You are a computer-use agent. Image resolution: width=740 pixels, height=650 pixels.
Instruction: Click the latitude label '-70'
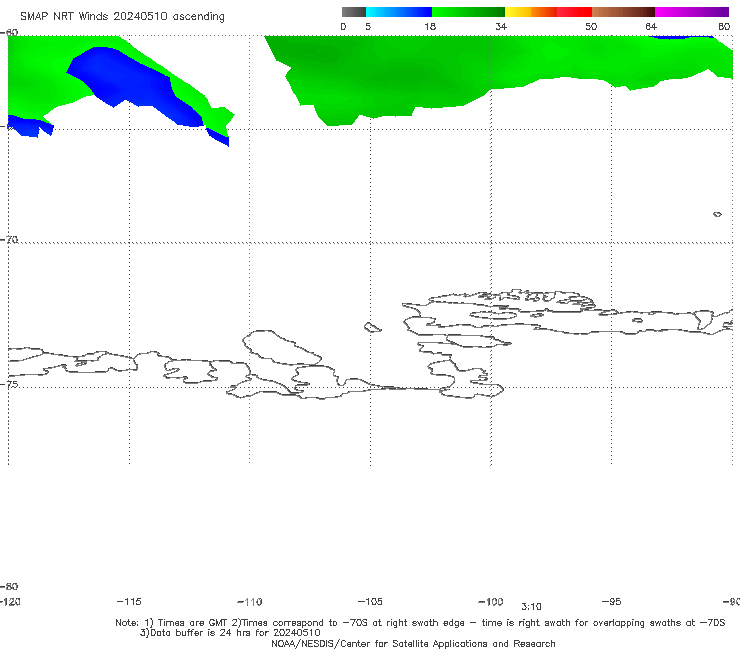(x=9, y=240)
